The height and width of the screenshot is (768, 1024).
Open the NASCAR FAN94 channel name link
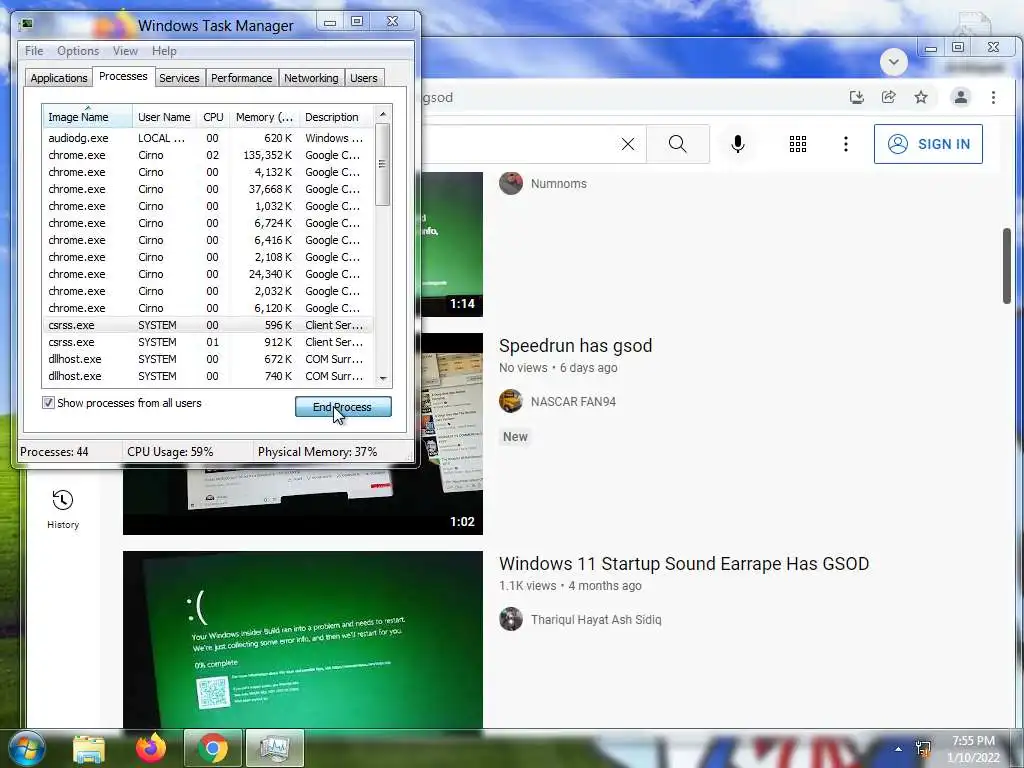573,402
